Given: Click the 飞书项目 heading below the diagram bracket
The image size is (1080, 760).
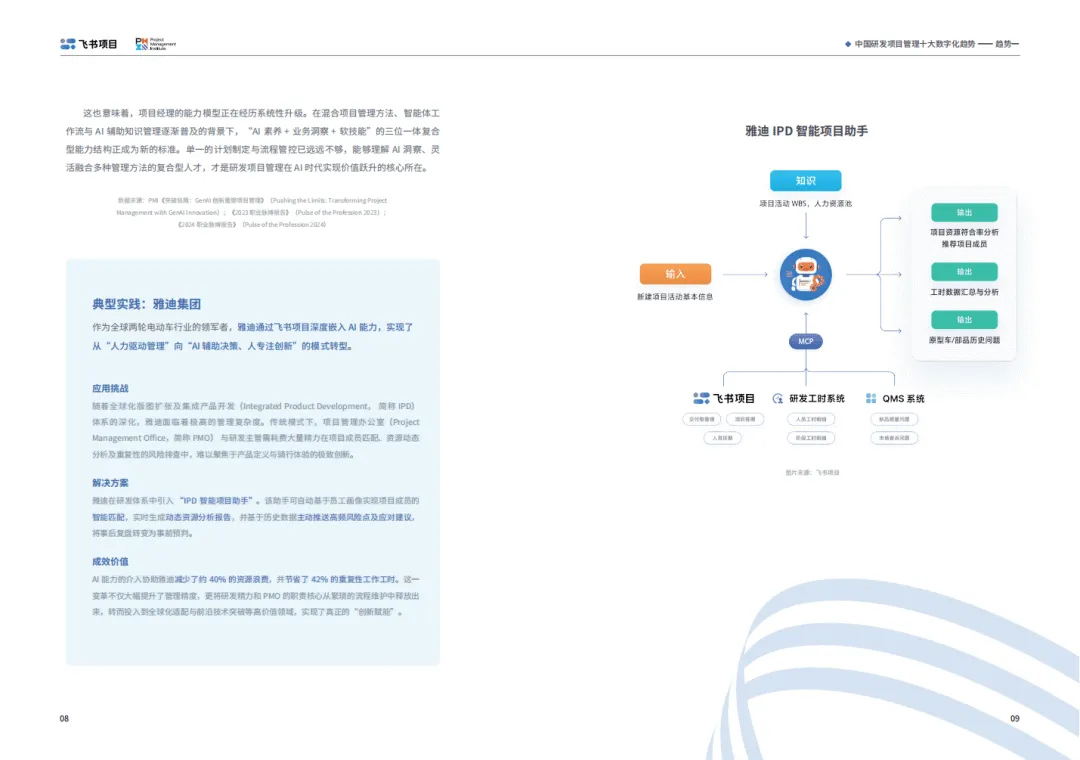Looking at the screenshot, I should [734, 398].
